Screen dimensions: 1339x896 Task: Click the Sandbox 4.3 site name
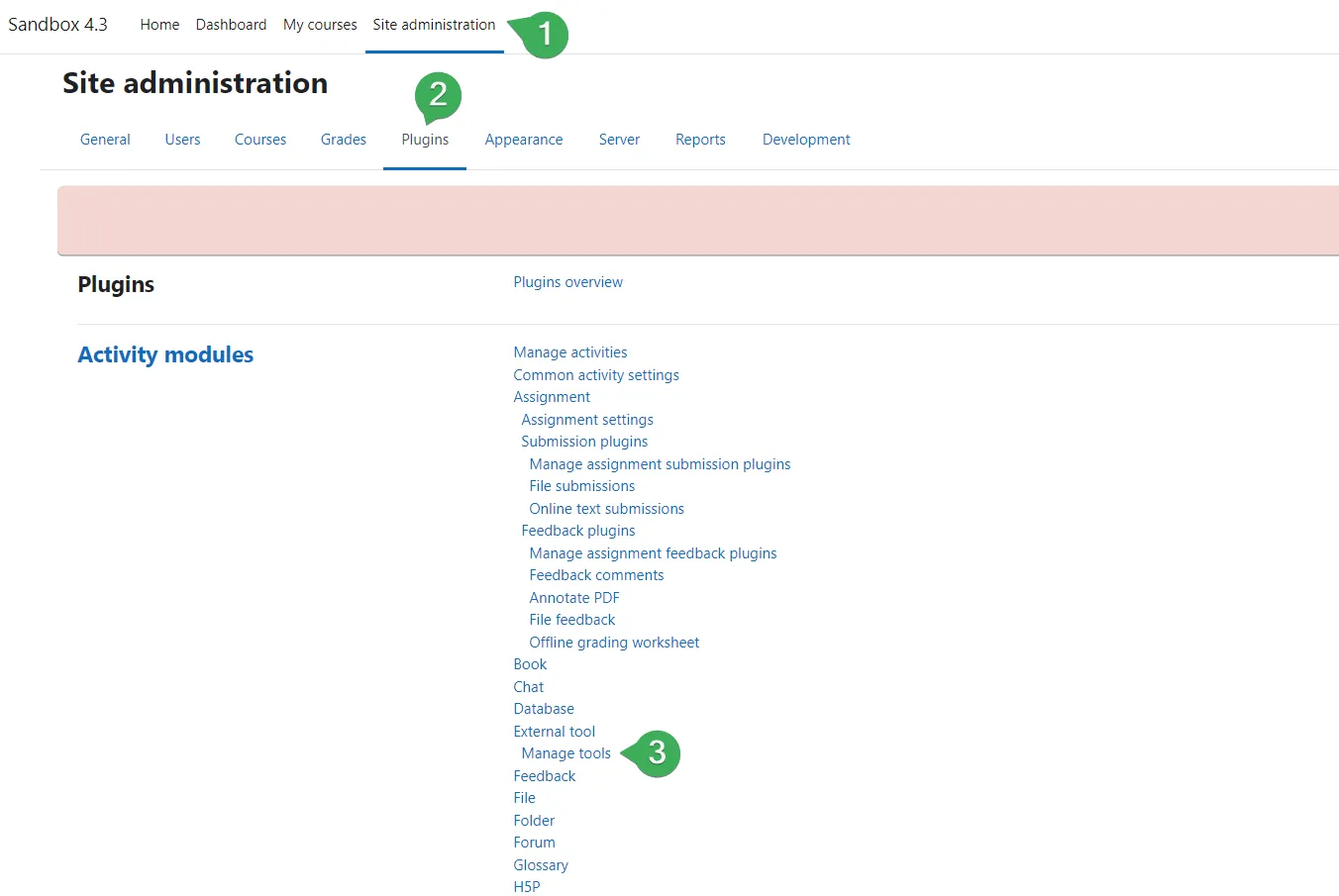click(x=57, y=25)
